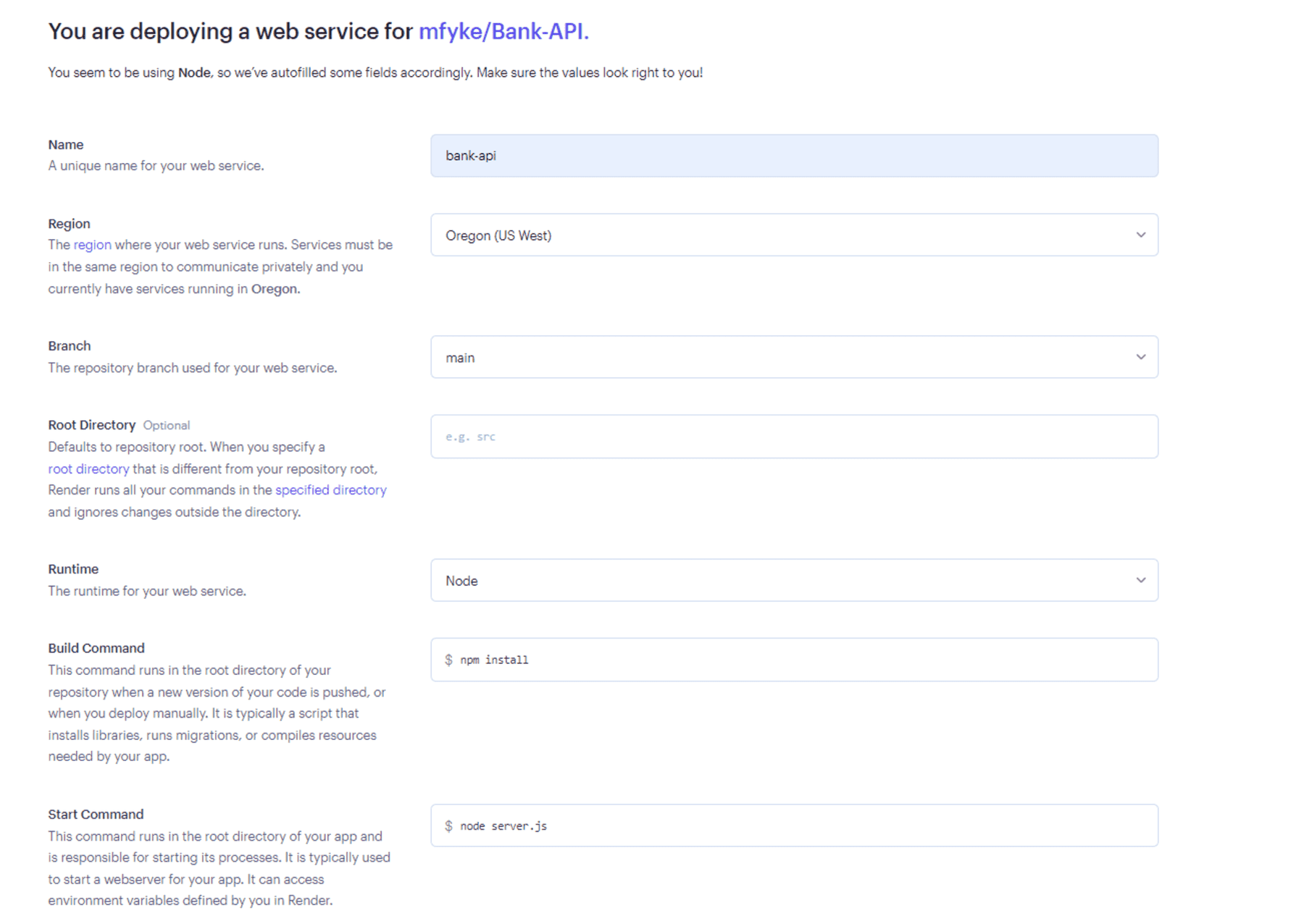Viewport: 1304px width, 924px height.
Task: Click the Build Command label
Action: point(96,648)
